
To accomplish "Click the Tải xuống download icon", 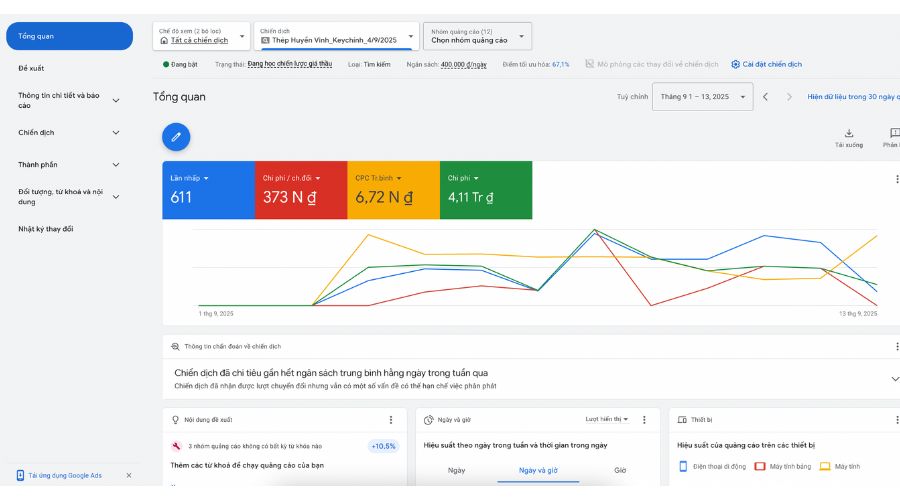I will [x=849, y=133].
